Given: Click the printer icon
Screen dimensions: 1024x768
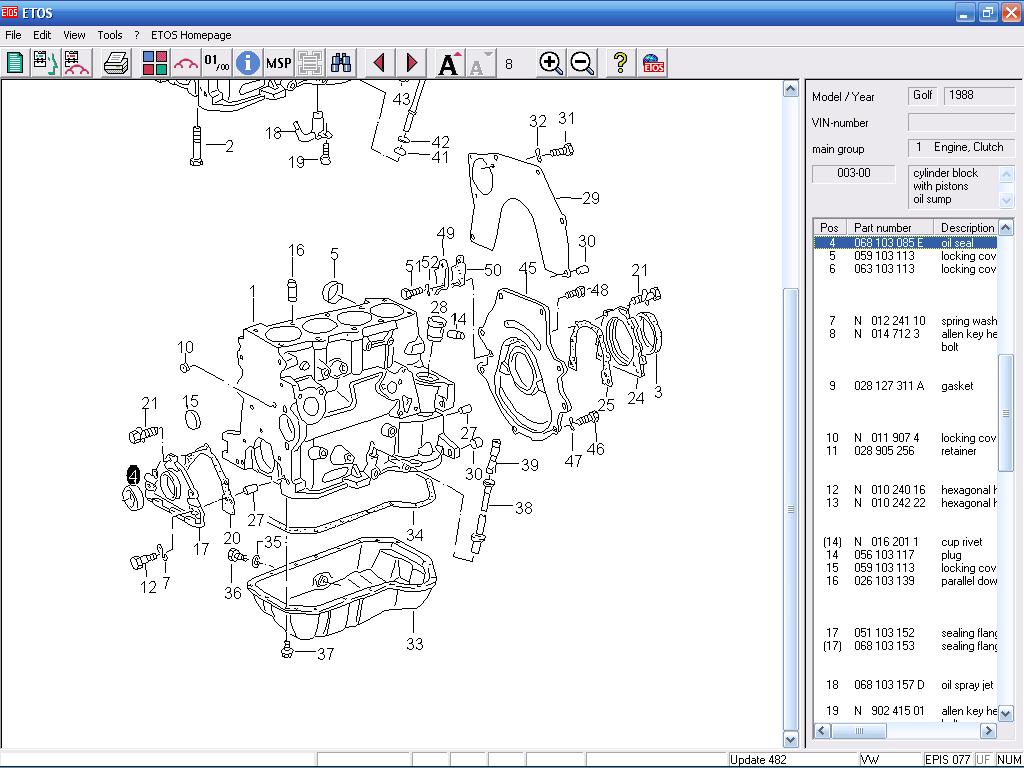Looking at the screenshot, I should pos(116,63).
